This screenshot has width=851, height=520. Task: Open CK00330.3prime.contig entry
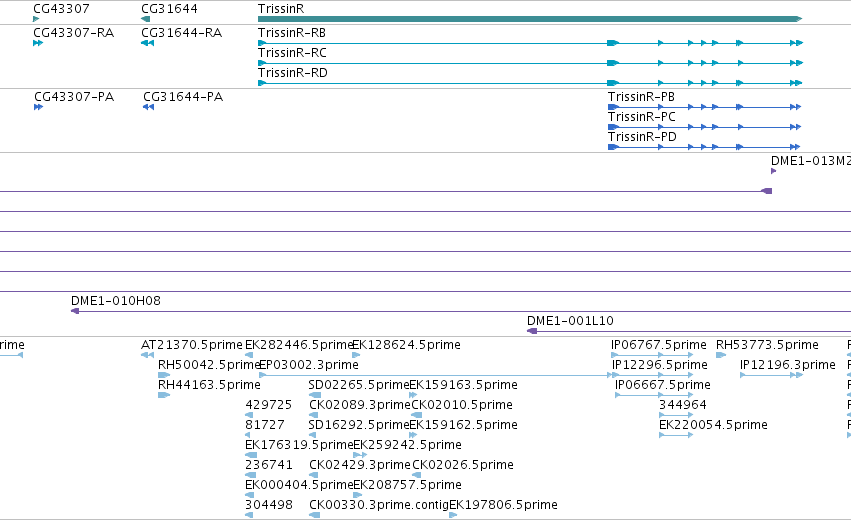379,506
